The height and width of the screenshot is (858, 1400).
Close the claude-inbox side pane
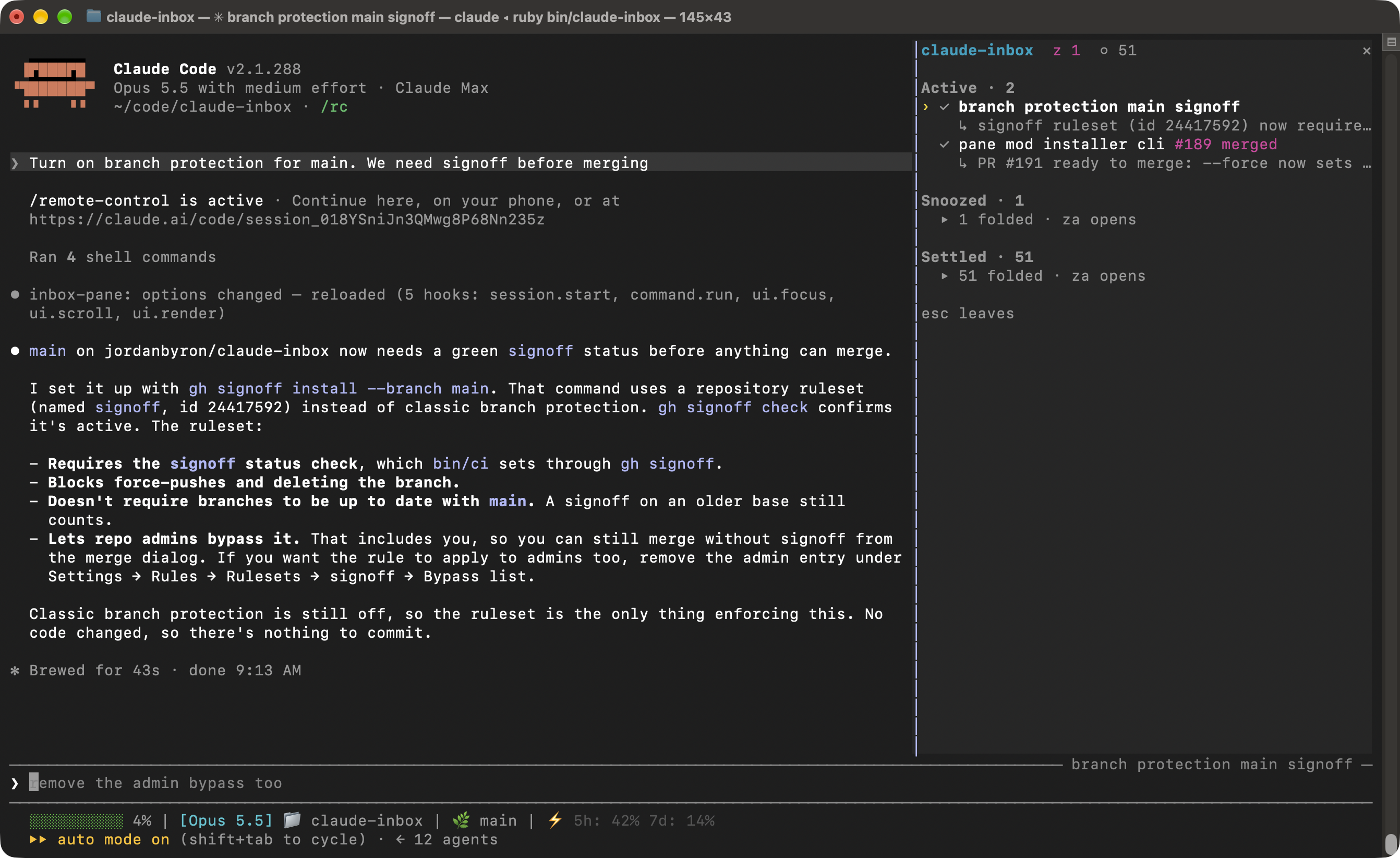tap(1367, 51)
